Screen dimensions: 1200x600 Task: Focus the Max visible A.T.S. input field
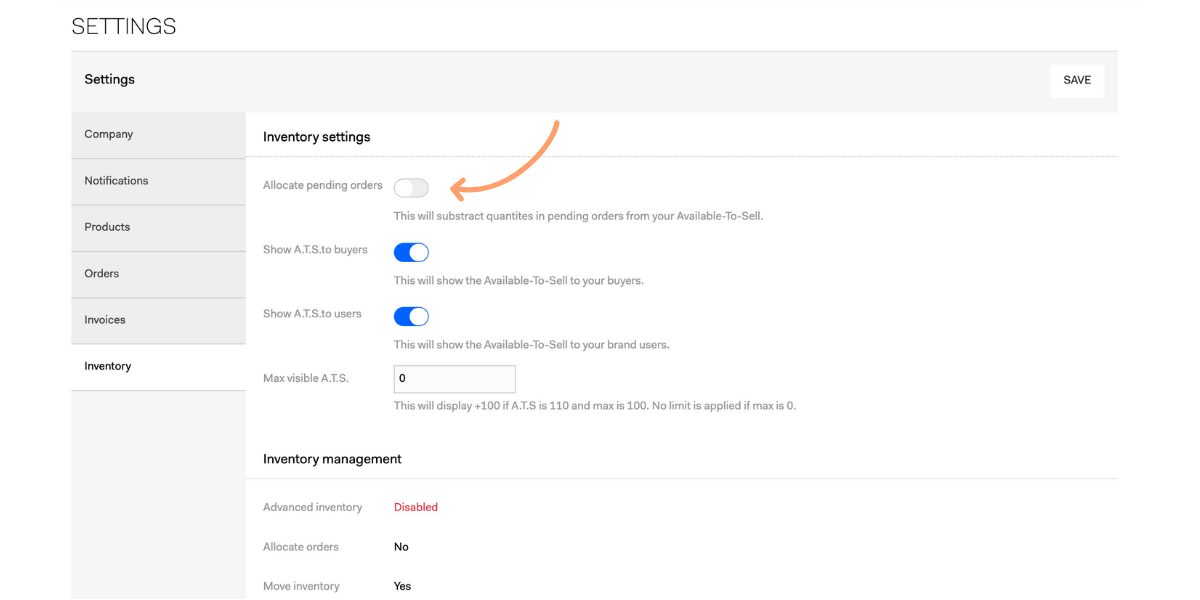coord(455,379)
